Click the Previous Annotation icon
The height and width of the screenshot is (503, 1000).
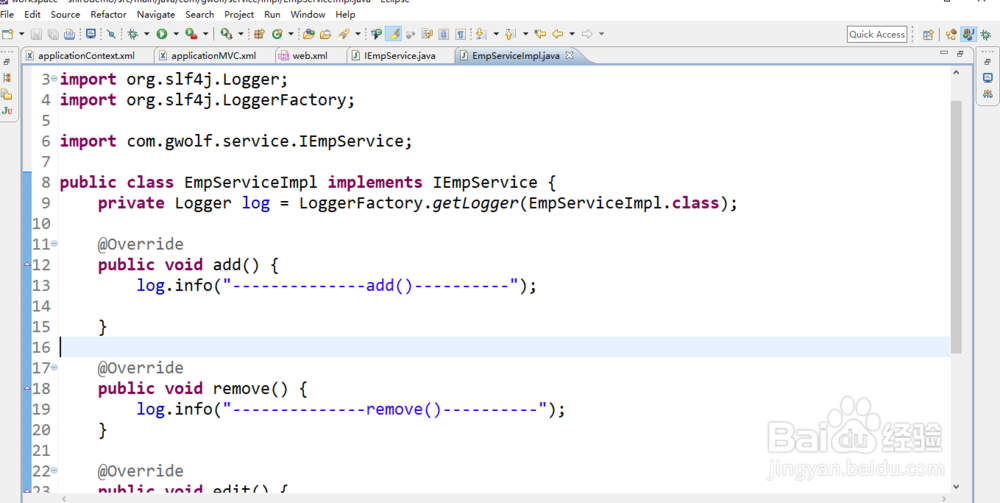(x=509, y=34)
